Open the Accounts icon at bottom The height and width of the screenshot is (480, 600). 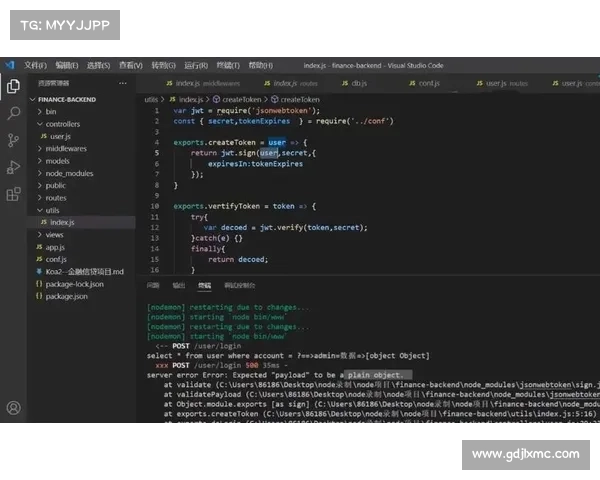pyautogui.click(x=13, y=408)
